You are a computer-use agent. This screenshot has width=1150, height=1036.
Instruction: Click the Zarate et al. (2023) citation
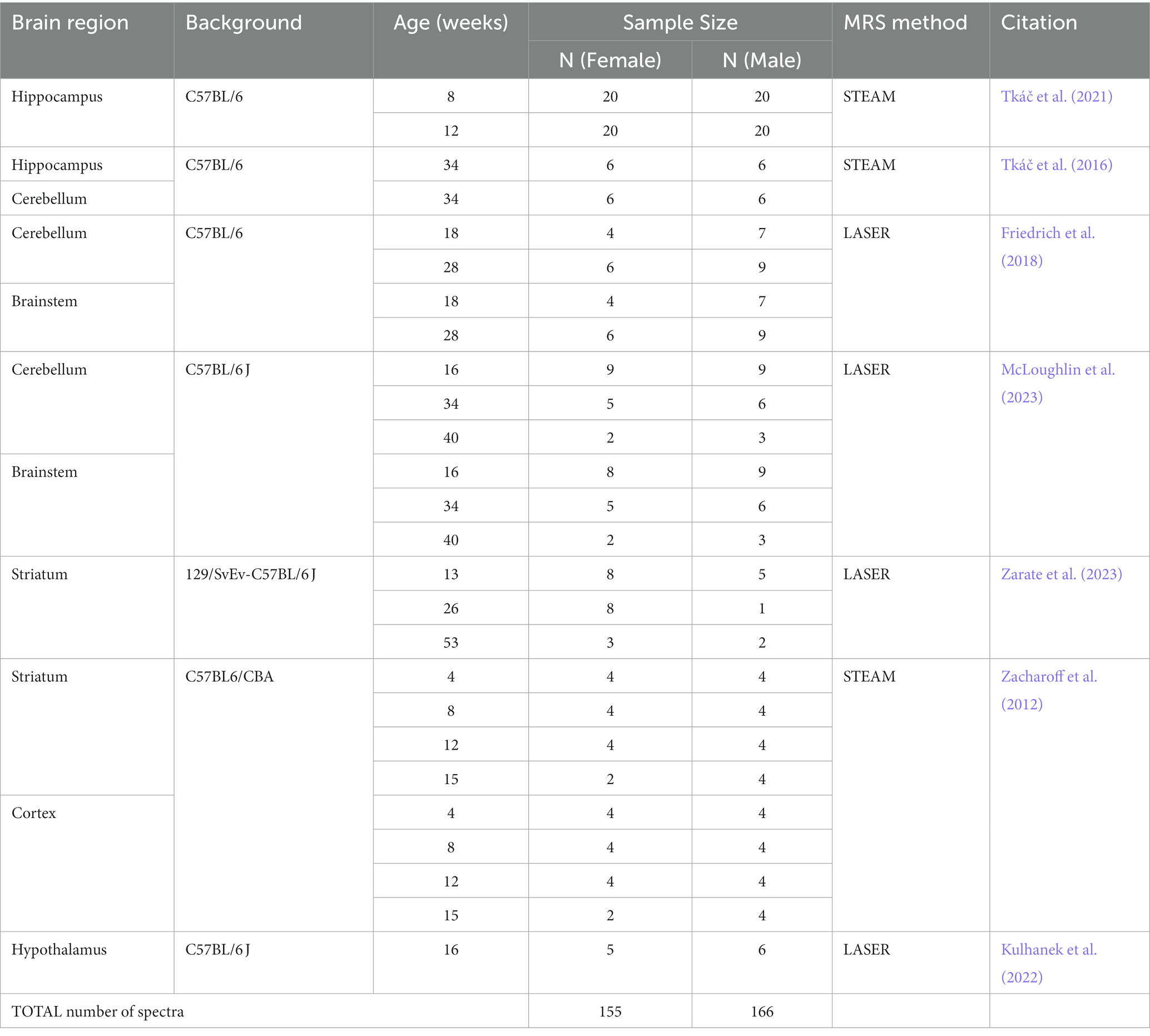click(1062, 574)
